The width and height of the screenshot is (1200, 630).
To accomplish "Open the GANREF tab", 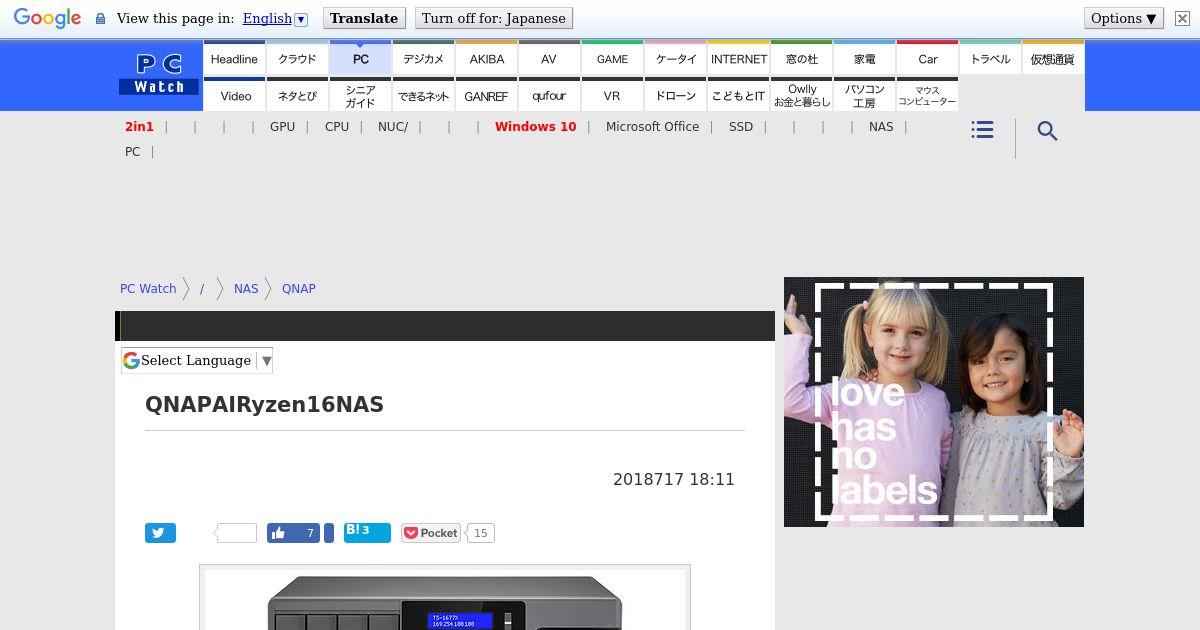I will (487, 96).
